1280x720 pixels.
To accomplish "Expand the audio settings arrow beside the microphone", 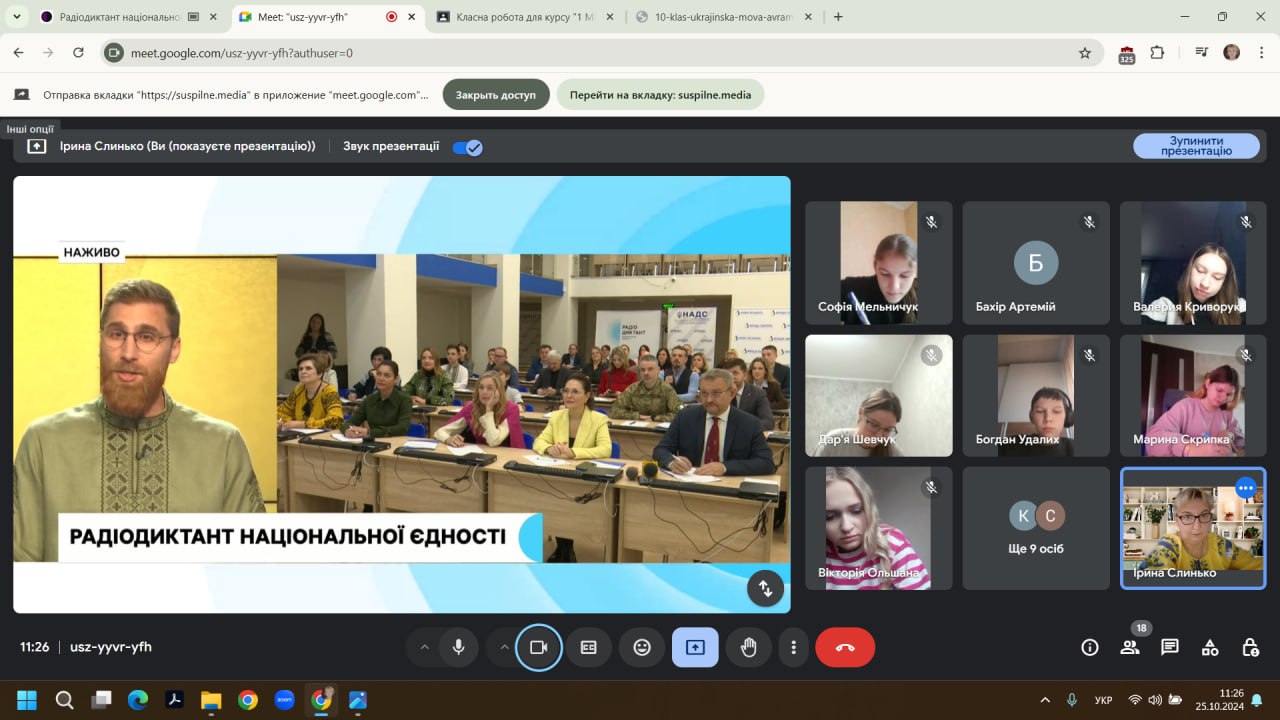I will [424, 647].
